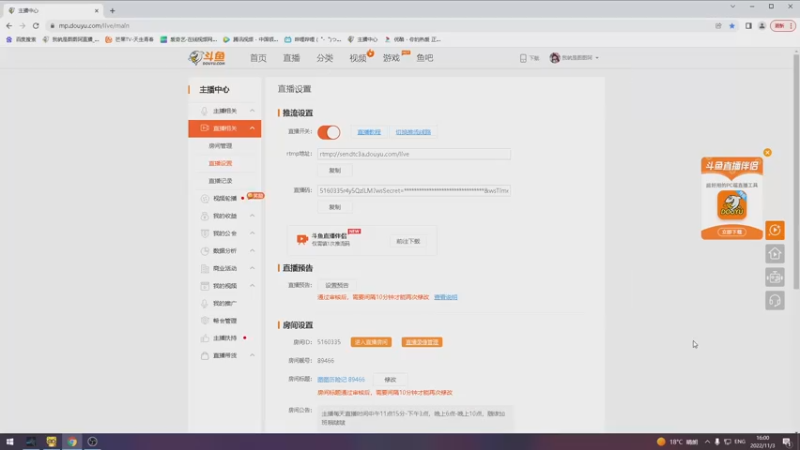Click the robot icon on right floating bar

(774, 277)
